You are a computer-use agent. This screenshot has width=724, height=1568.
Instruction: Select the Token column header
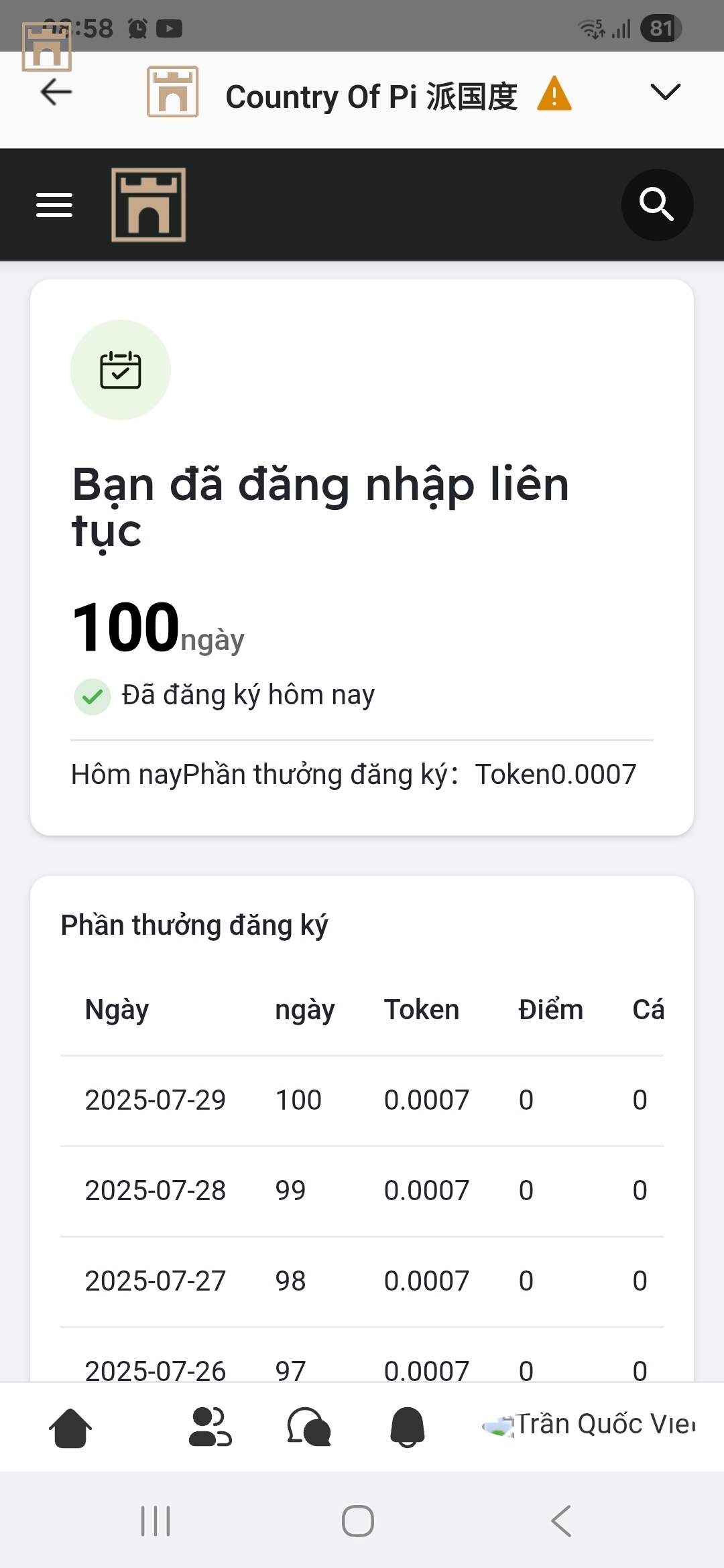[422, 1010]
